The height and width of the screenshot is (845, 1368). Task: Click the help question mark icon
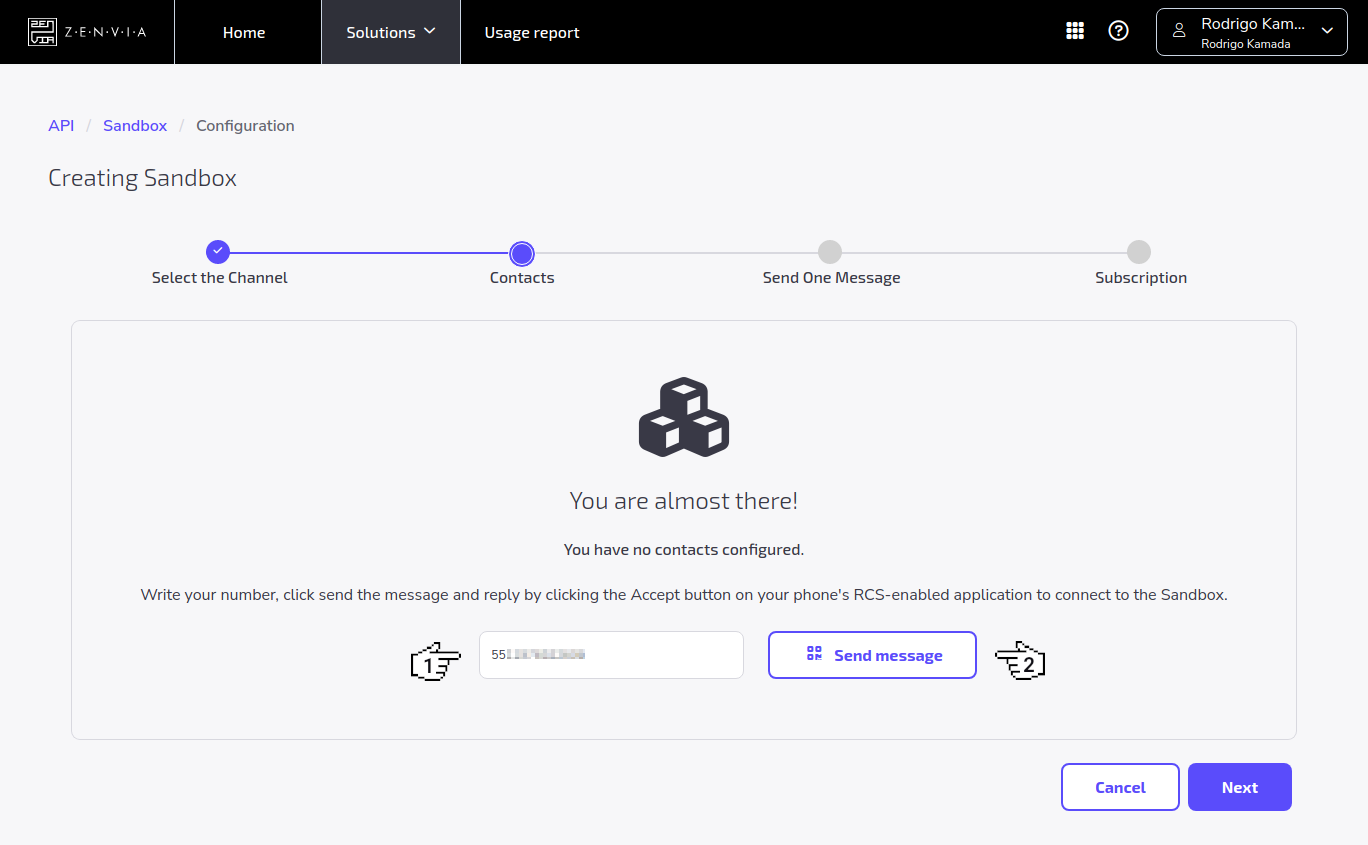[1118, 30]
